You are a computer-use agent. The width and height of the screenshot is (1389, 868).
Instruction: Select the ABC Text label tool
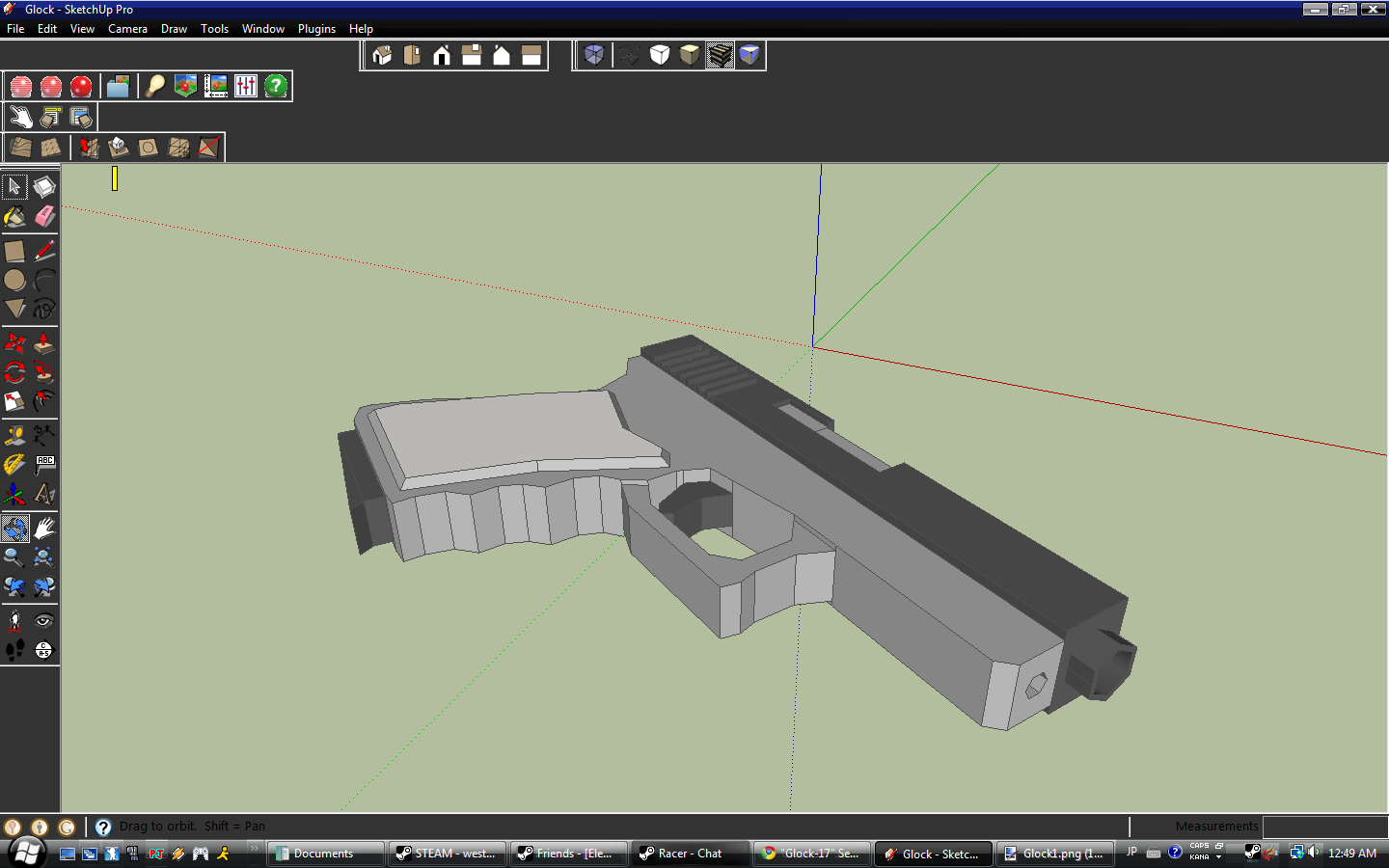pyautogui.click(x=44, y=465)
